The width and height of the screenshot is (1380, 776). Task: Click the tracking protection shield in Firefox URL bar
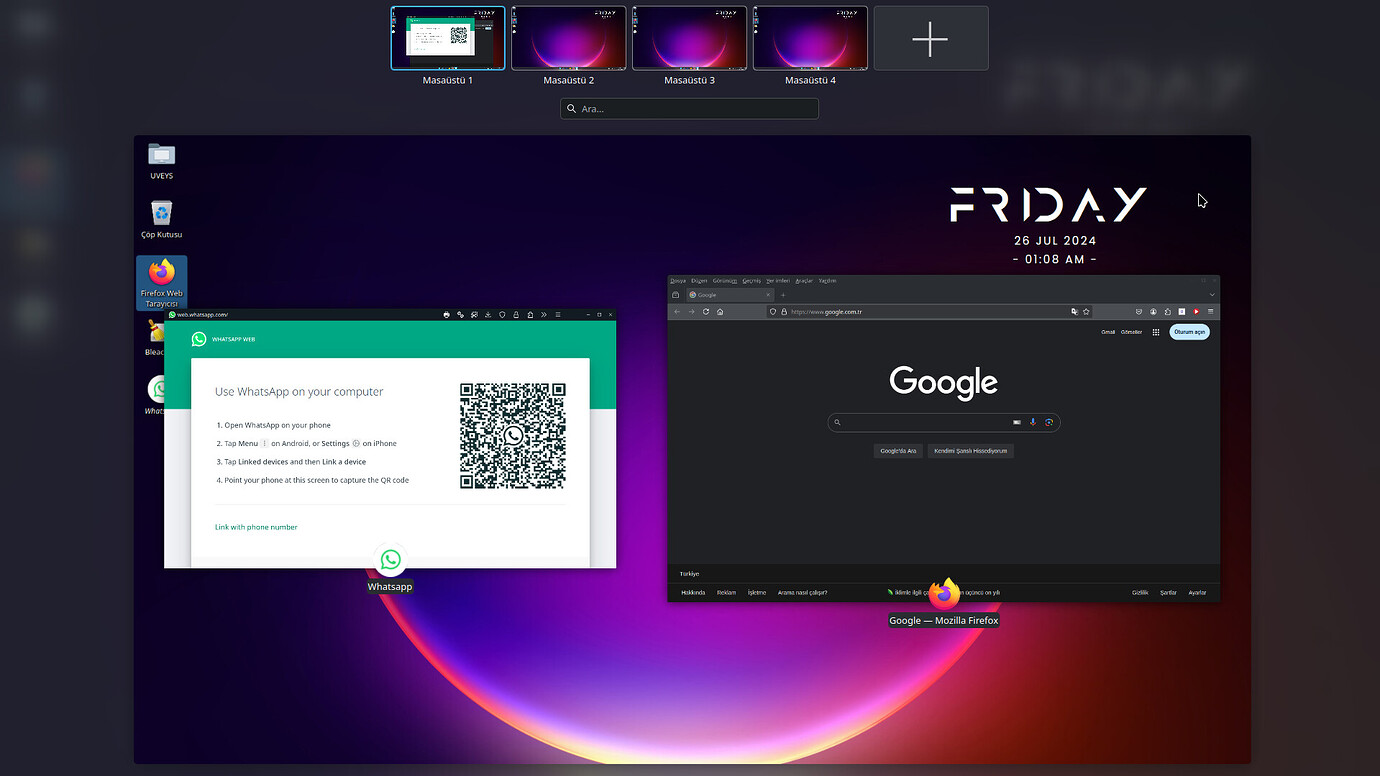(x=773, y=312)
